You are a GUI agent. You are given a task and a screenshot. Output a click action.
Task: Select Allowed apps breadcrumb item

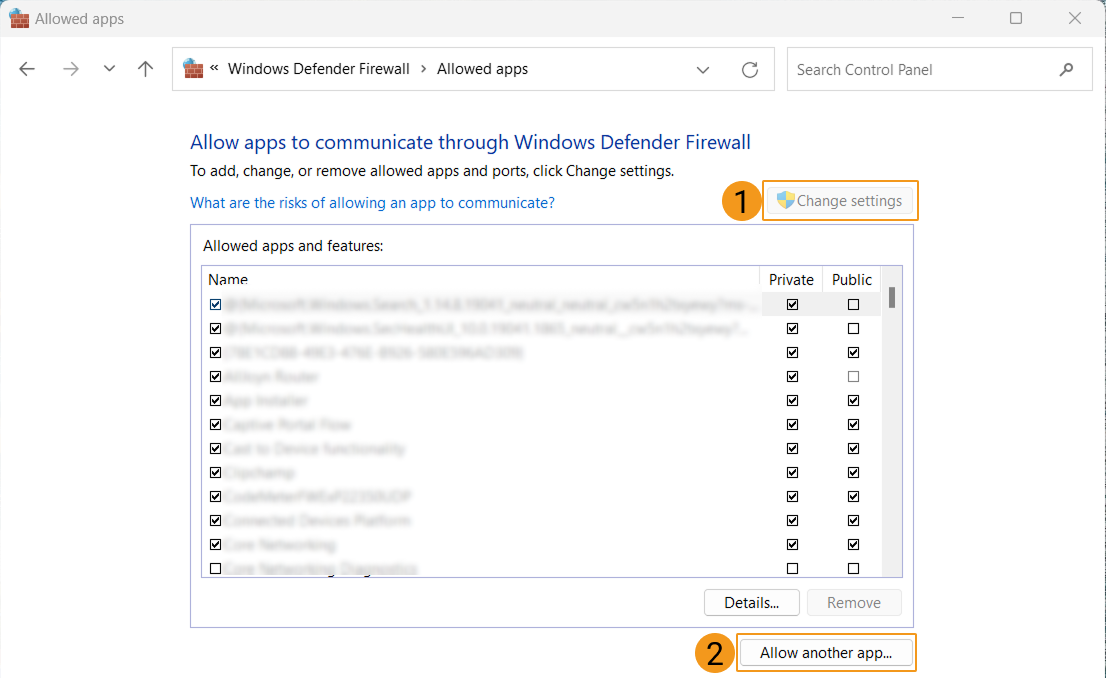point(482,69)
